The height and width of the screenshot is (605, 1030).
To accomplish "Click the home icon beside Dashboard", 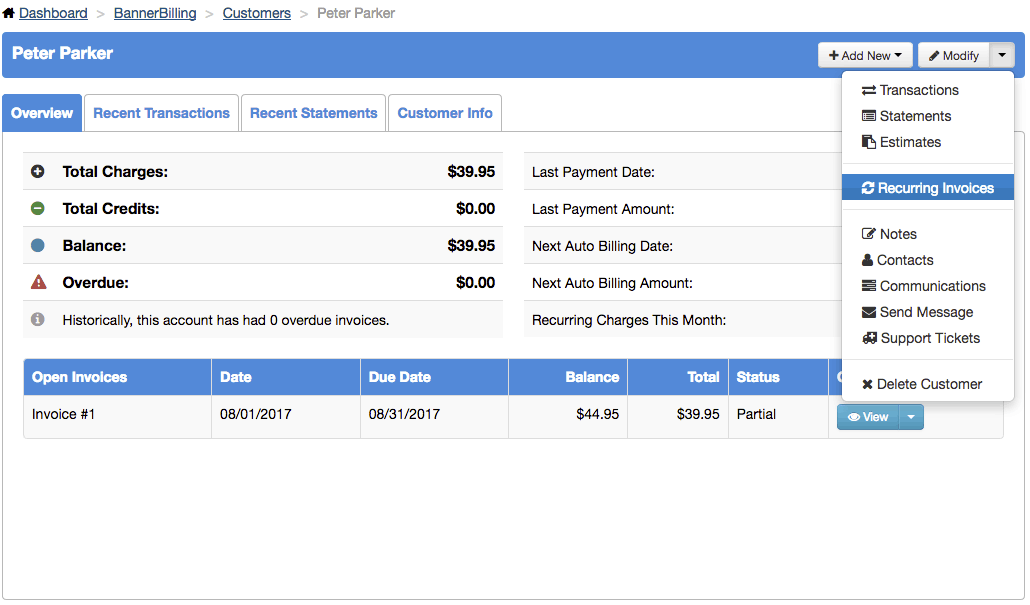I will tap(8, 13).
